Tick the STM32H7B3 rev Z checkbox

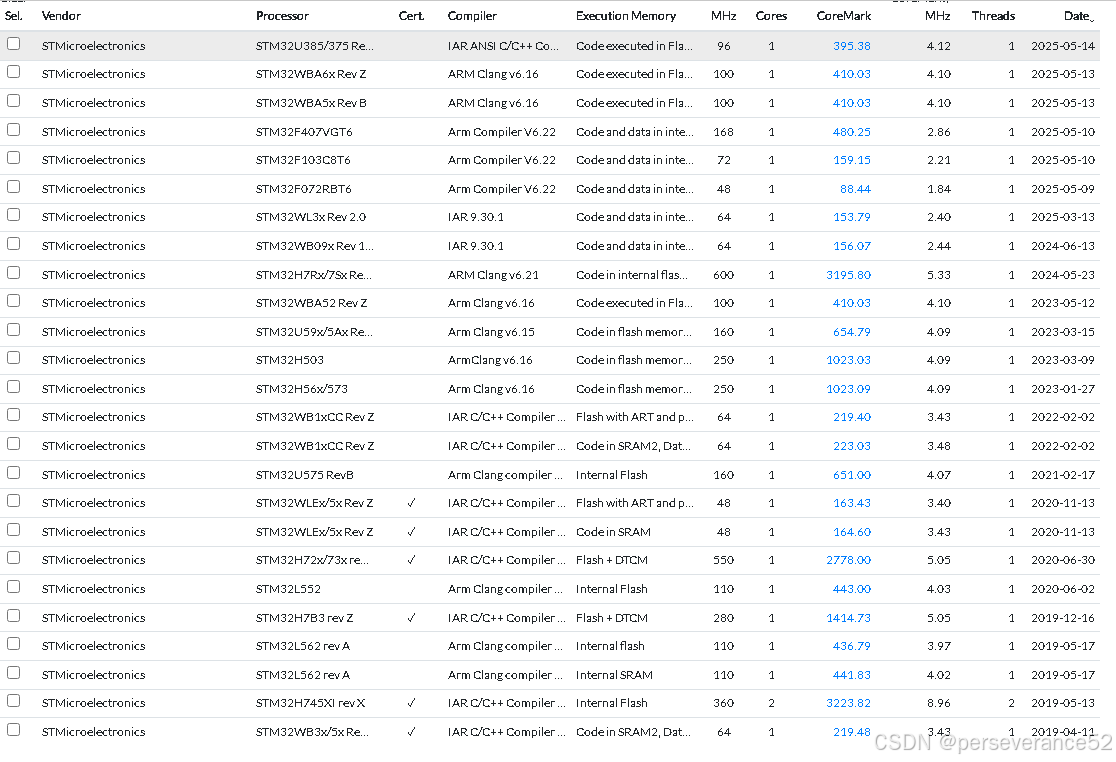pos(14,616)
